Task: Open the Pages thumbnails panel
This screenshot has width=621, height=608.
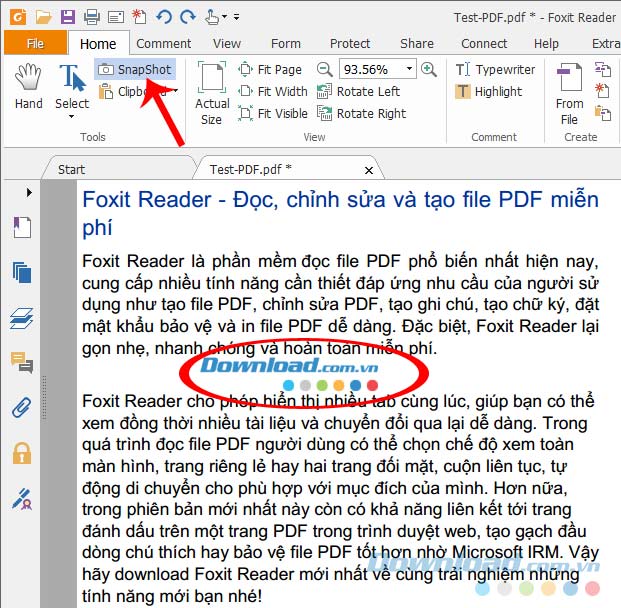Action: coord(22,273)
